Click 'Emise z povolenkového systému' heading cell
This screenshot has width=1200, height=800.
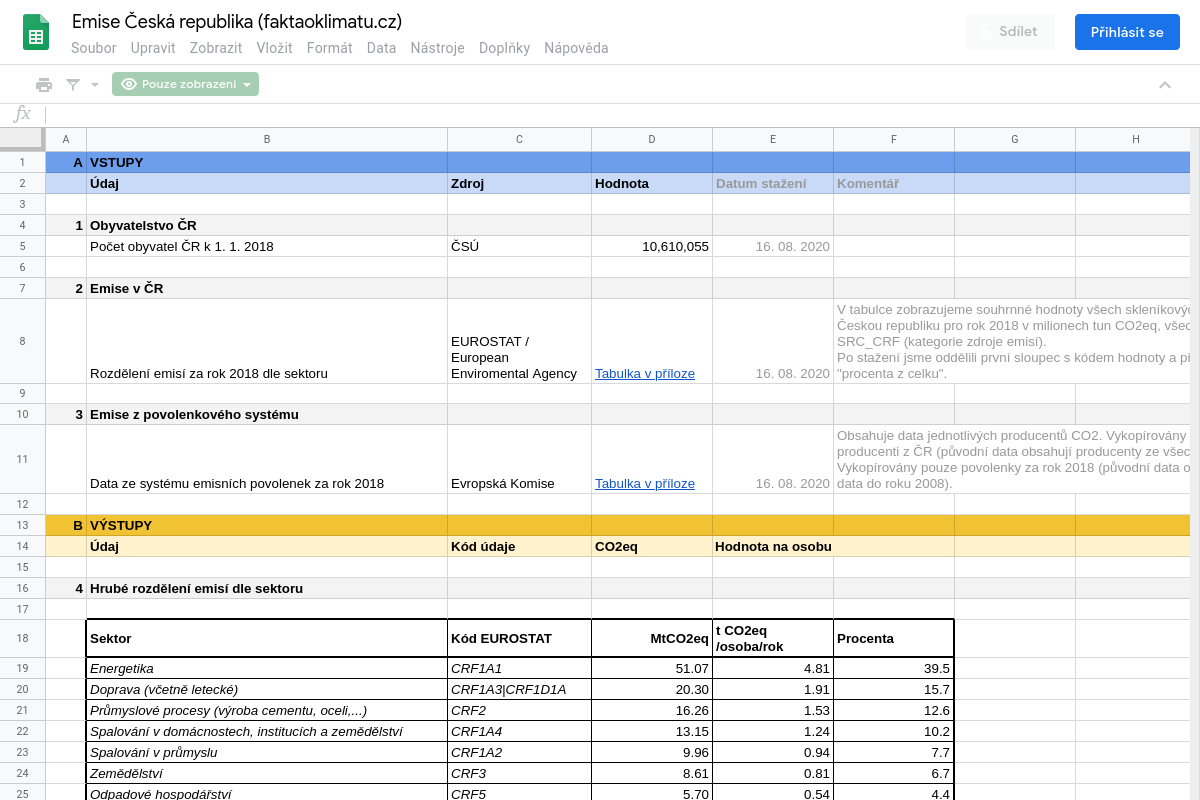[267, 414]
